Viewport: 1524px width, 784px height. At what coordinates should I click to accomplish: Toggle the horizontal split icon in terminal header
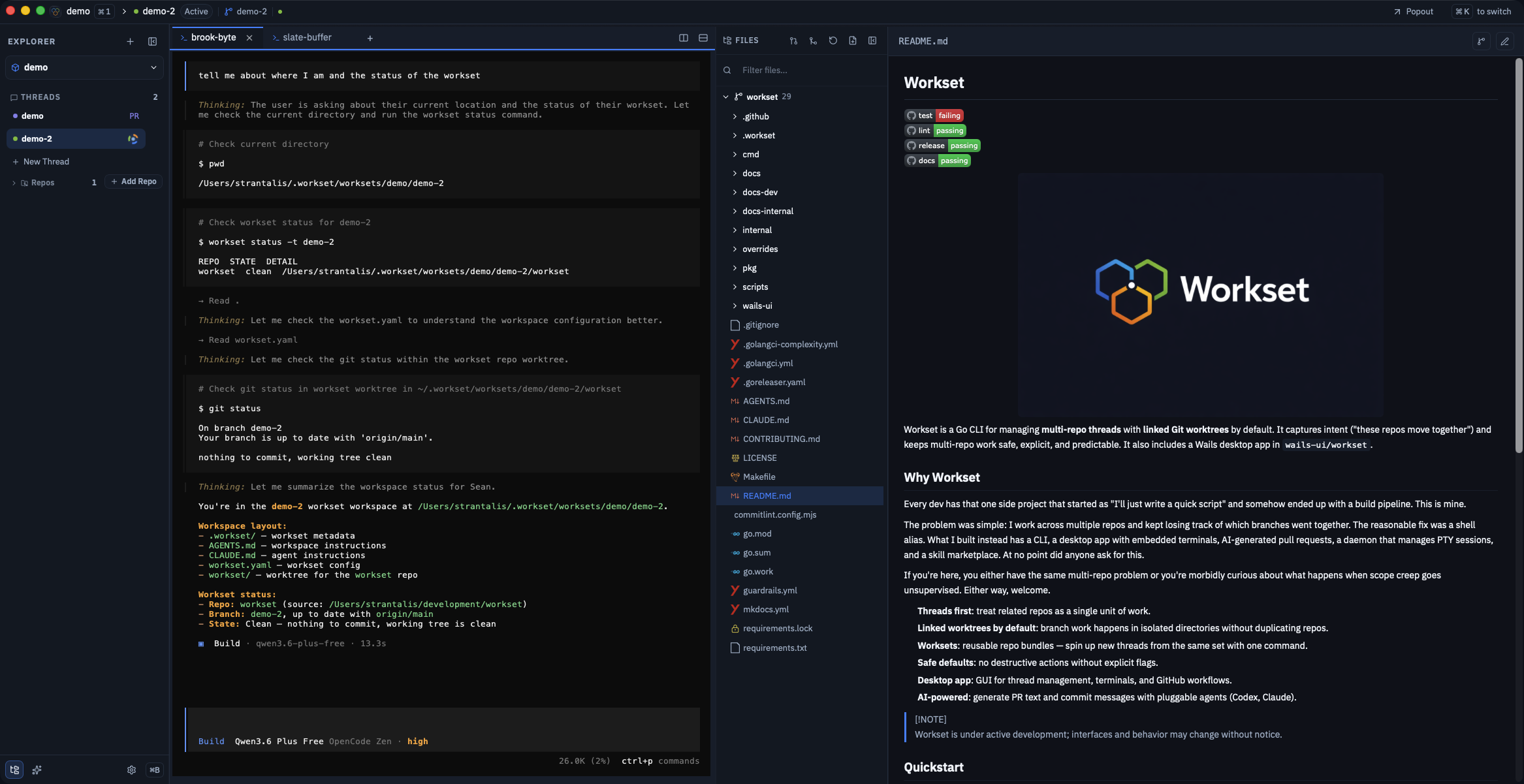703,38
